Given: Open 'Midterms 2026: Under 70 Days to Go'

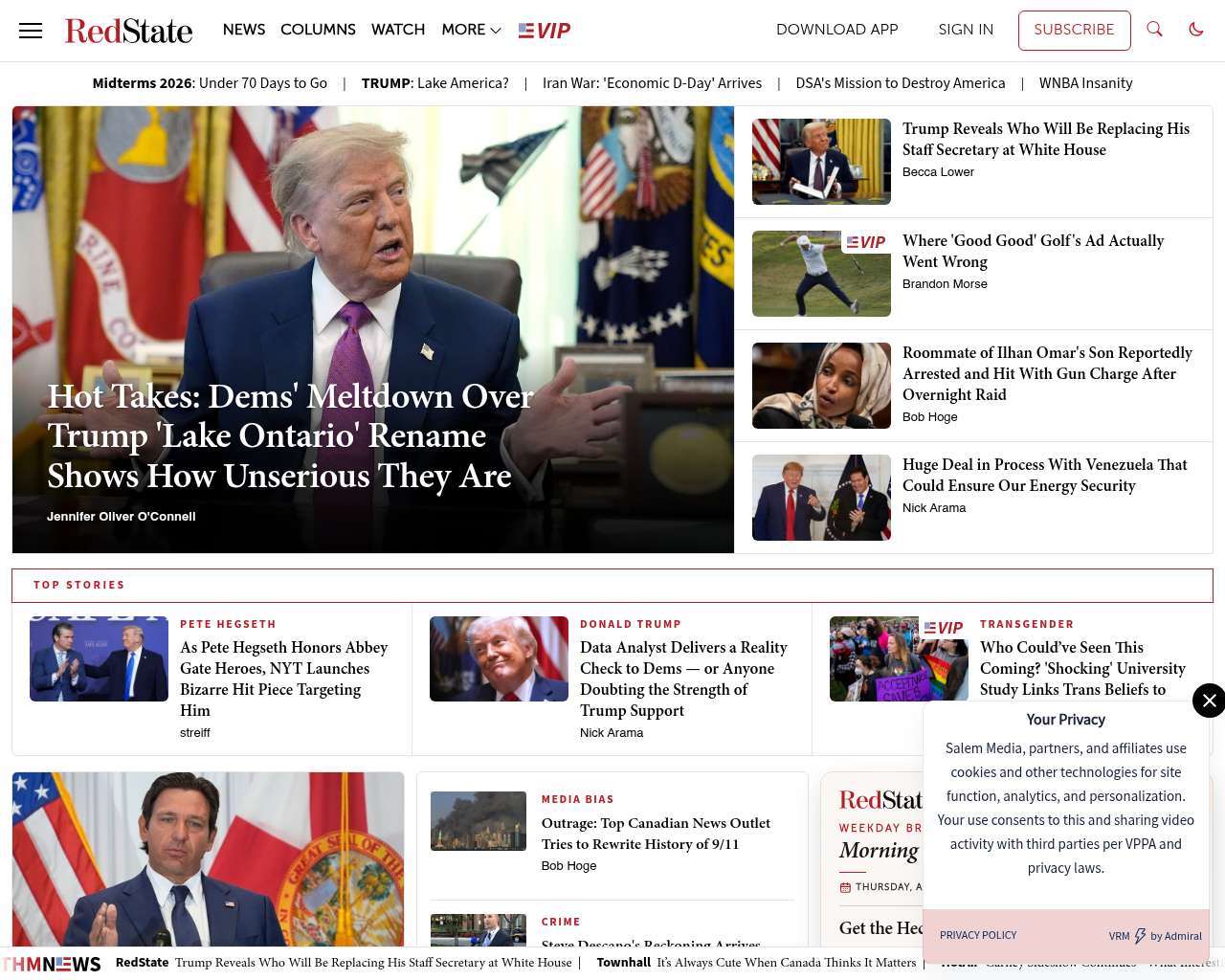Looking at the screenshot, I should click(x=210, y=83).
